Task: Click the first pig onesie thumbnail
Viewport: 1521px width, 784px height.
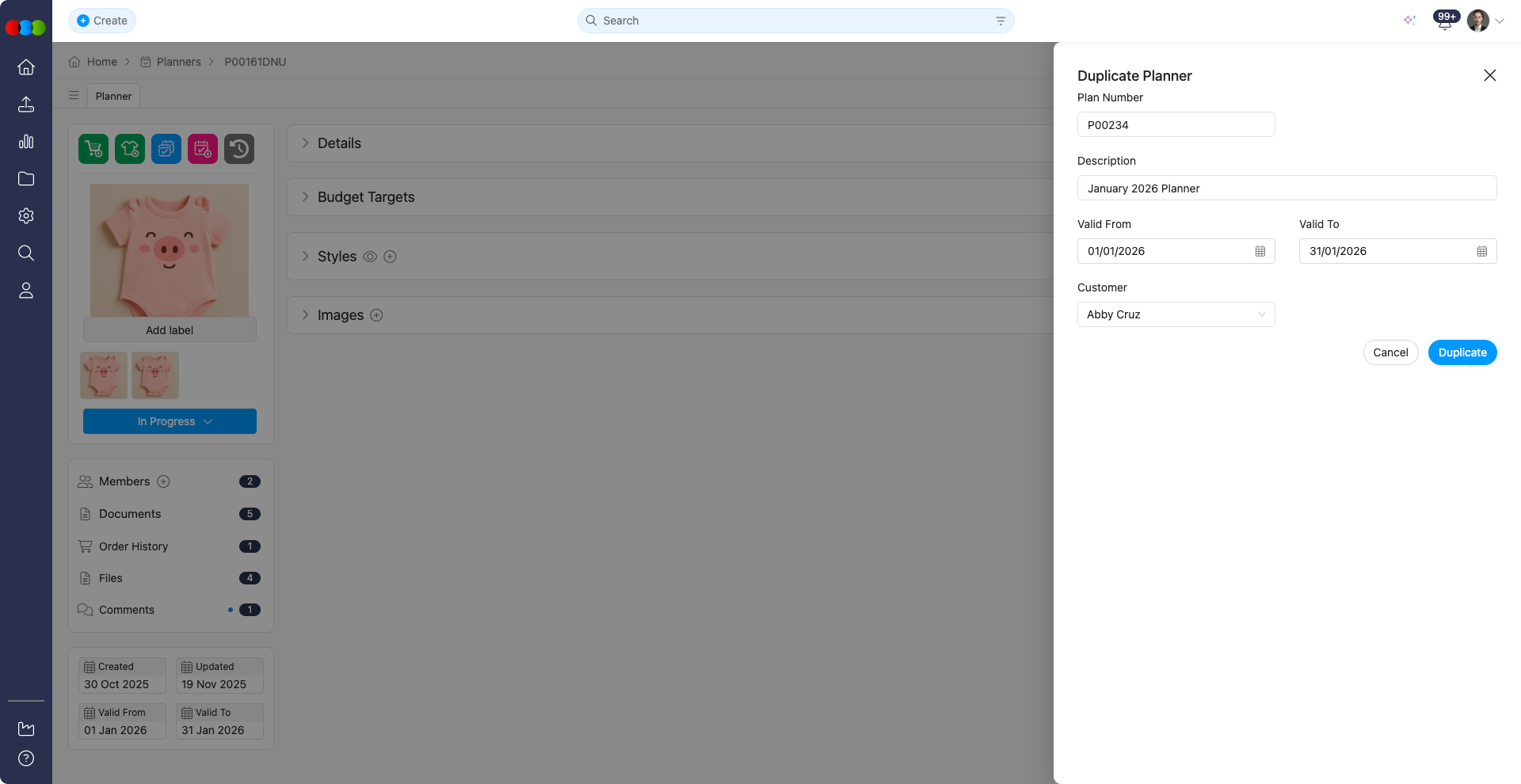Action: coord(103,375)
